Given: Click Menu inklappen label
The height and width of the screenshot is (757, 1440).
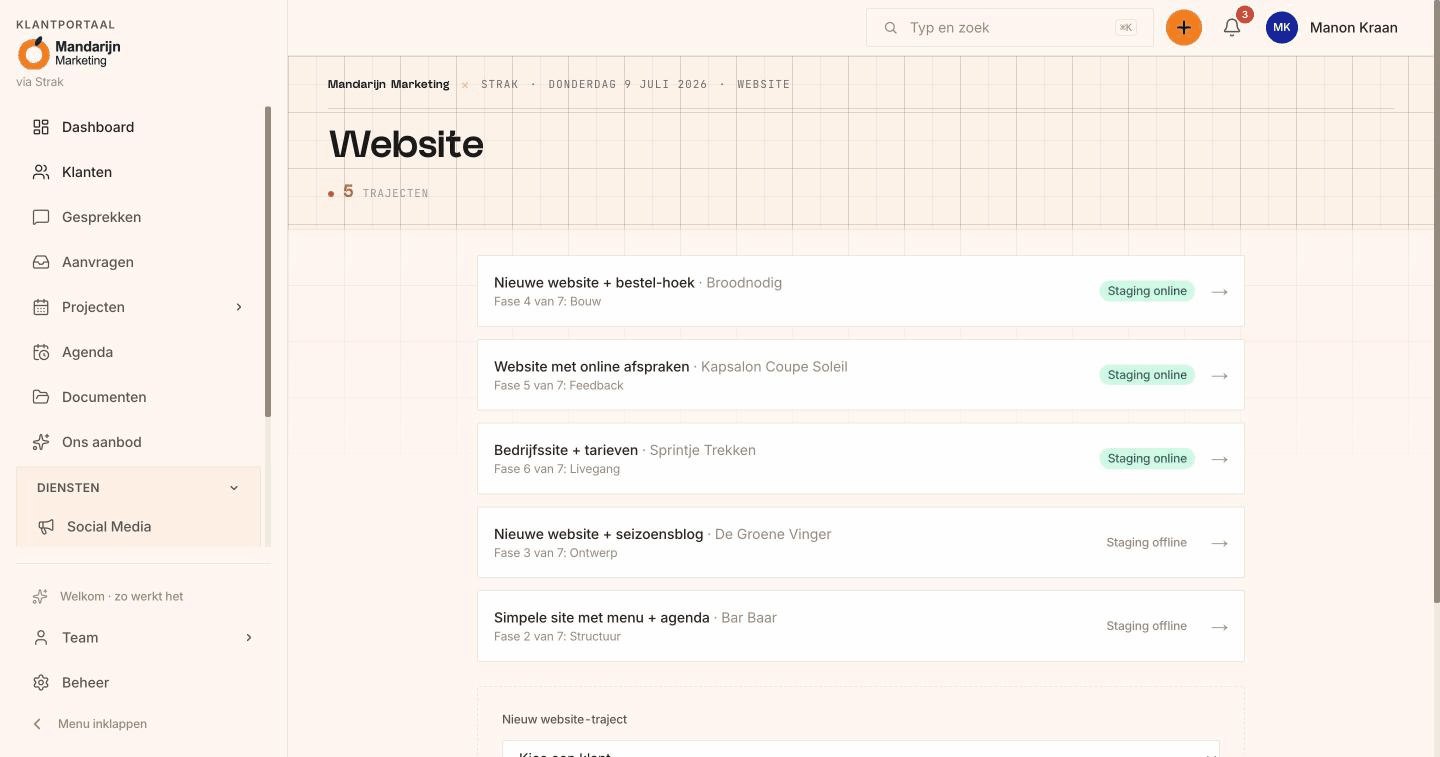Looking at the screenshot, I should tap(102, 724).
